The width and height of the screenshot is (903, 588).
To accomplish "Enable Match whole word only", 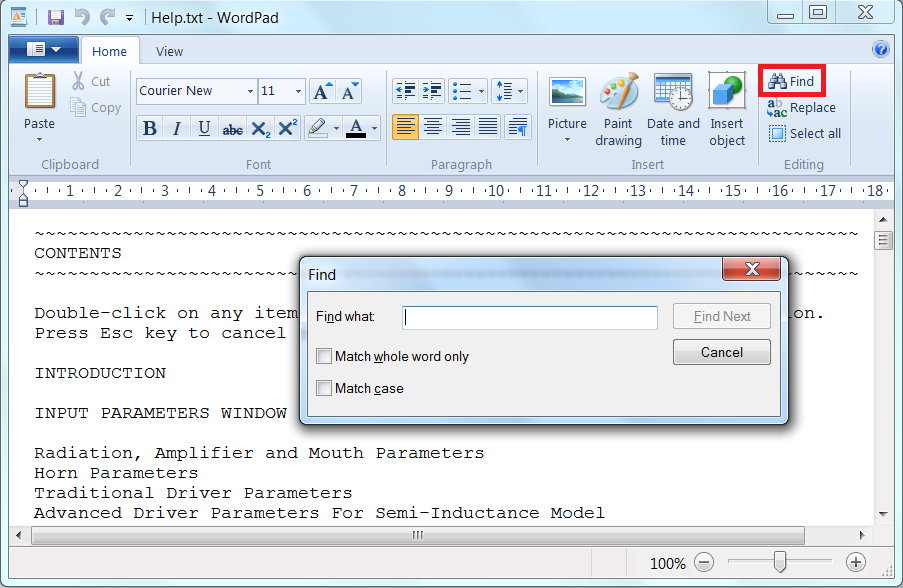I will [x=324, y=356].
